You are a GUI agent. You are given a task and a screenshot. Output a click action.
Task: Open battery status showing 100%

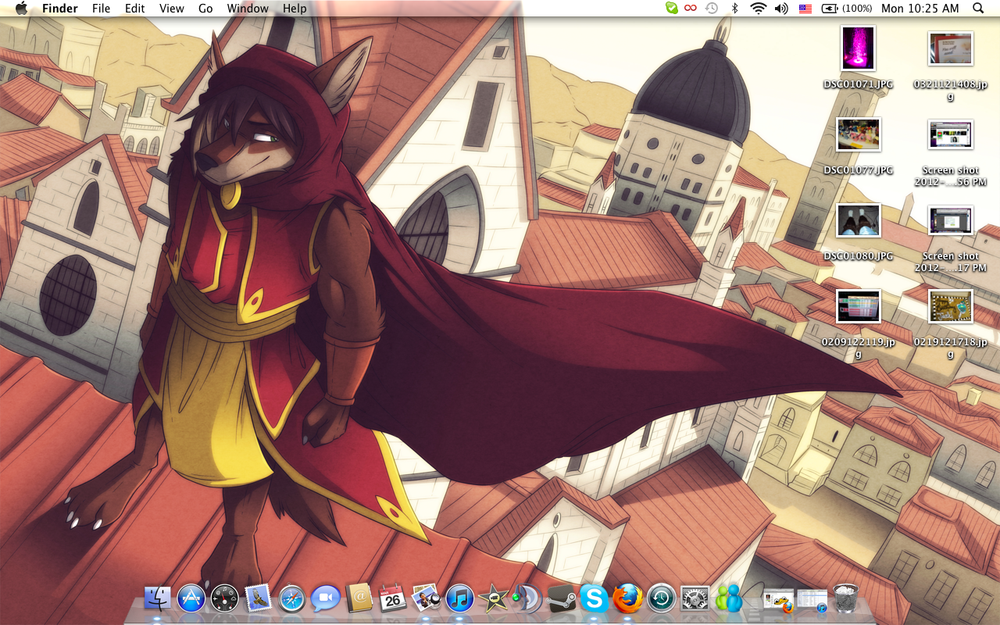[847, 8]
